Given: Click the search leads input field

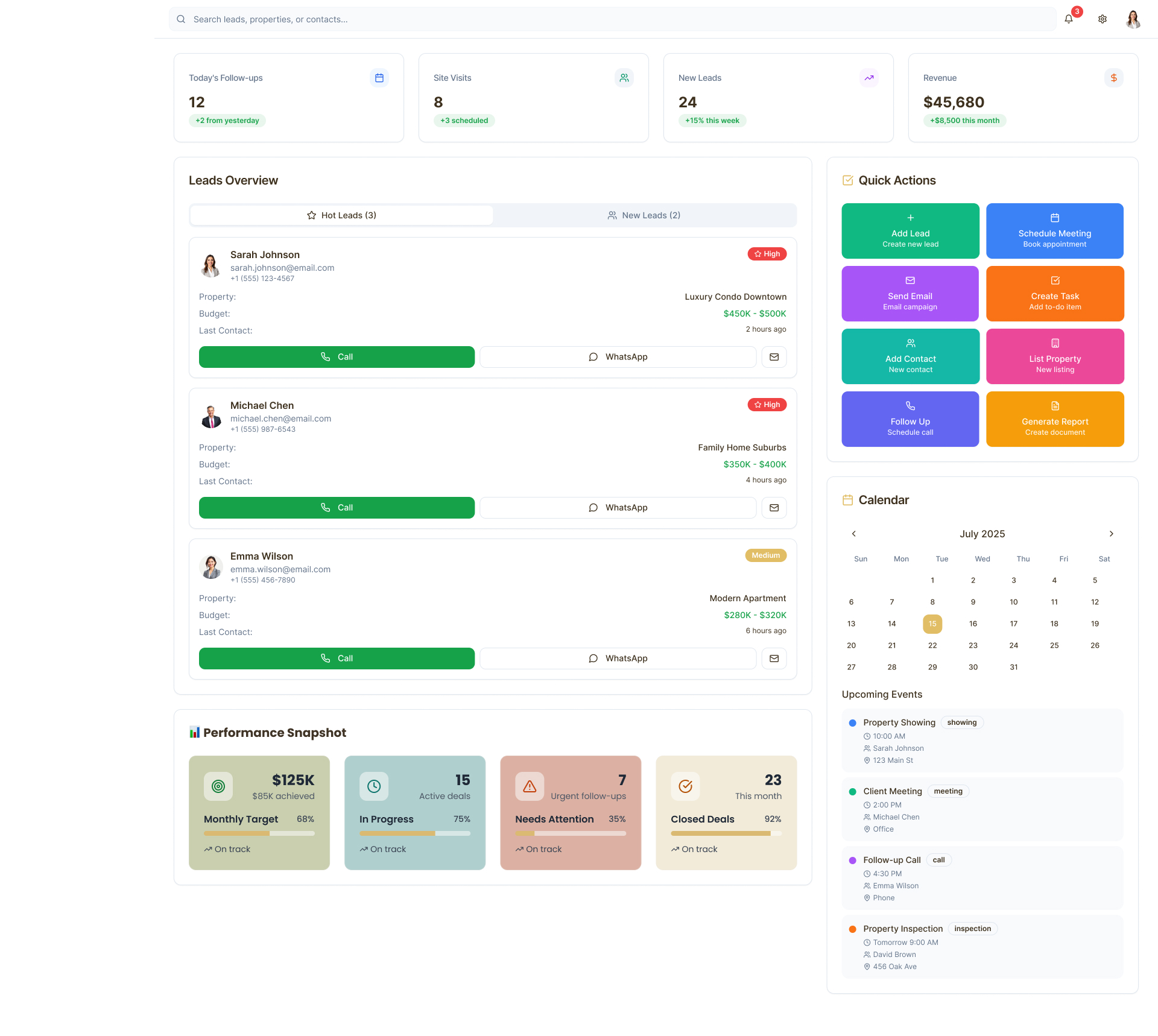Looking at the screenshot, I should pos(612,19).
